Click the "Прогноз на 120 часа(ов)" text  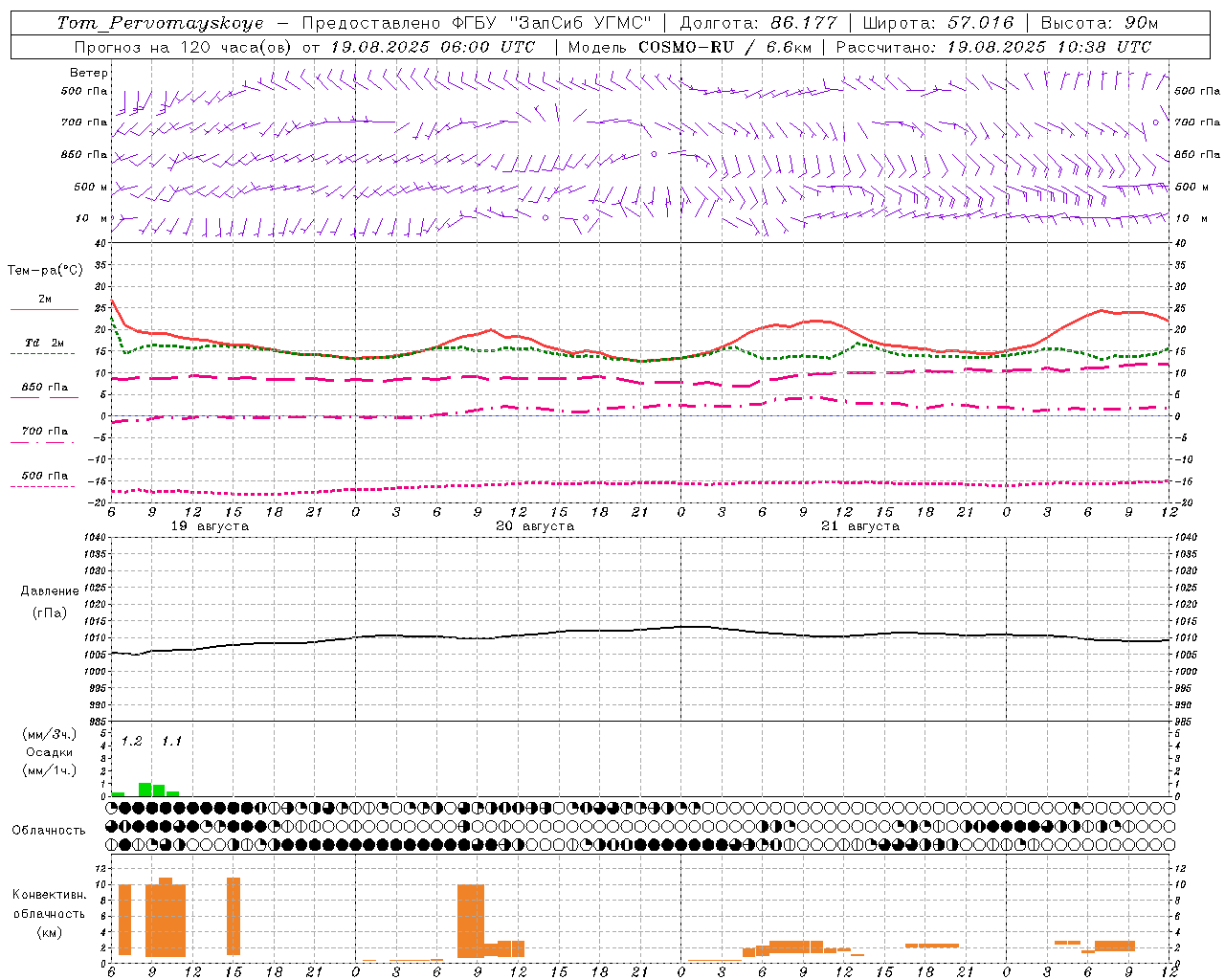click(182, 47)
